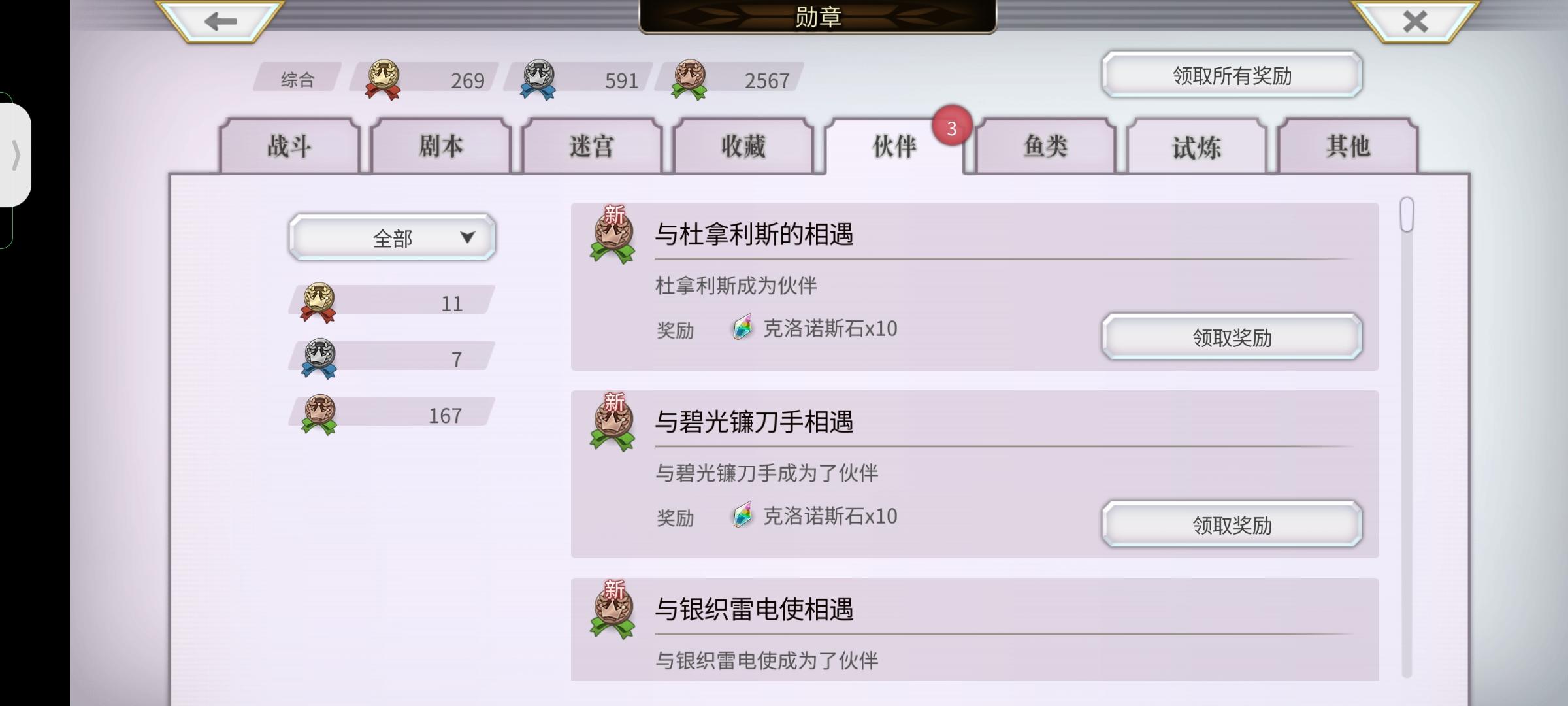The width and height of the screenshot is (1568, 706).
Task: Switch to the 鱼类 tab
Action: coord(1045,146)
